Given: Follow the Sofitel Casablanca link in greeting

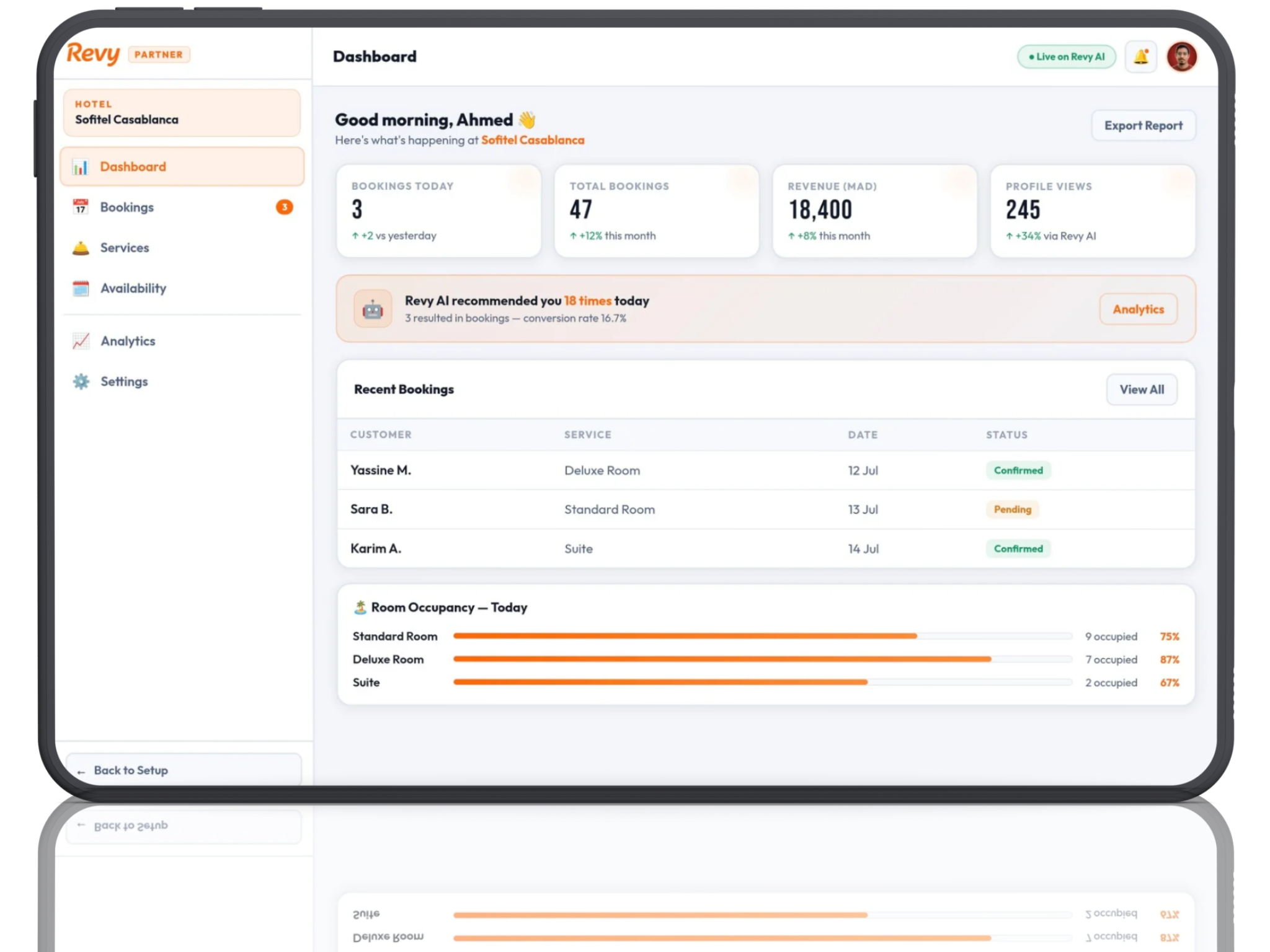Looking at the screenshot, I should 533,140.
